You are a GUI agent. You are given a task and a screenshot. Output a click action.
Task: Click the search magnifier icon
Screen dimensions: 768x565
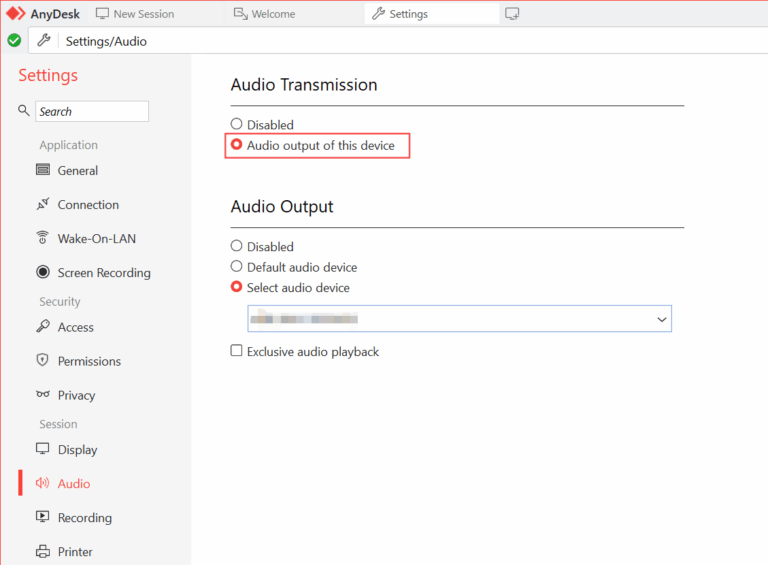24,111
